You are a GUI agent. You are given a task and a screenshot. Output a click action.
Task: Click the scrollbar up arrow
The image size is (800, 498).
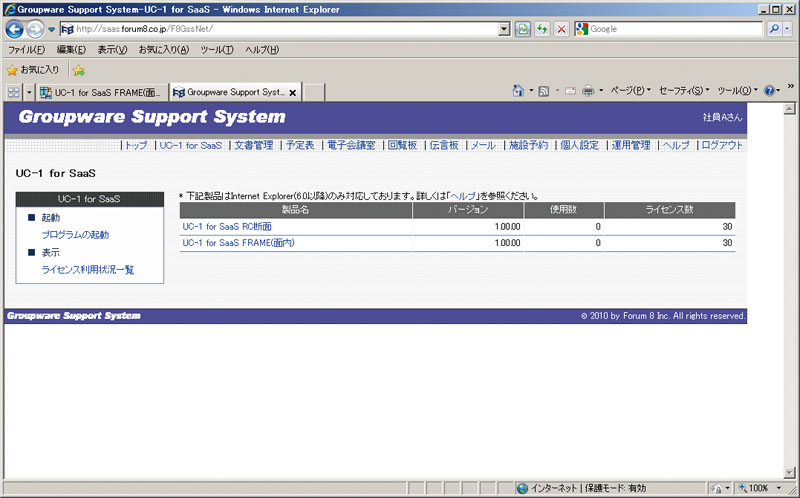pyautogui.click(x=789, y=109)
